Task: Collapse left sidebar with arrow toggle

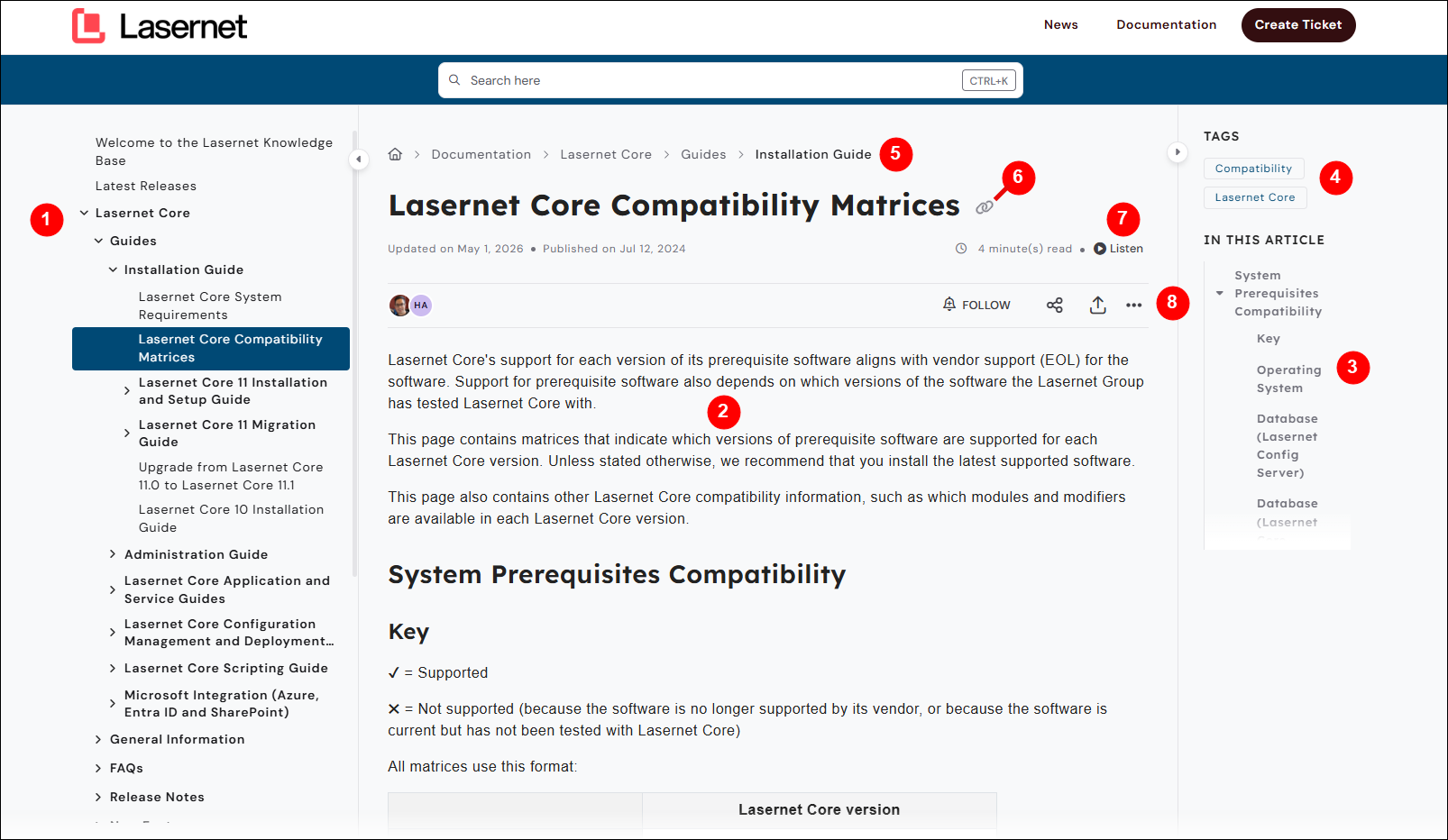Action: point(359,160)
